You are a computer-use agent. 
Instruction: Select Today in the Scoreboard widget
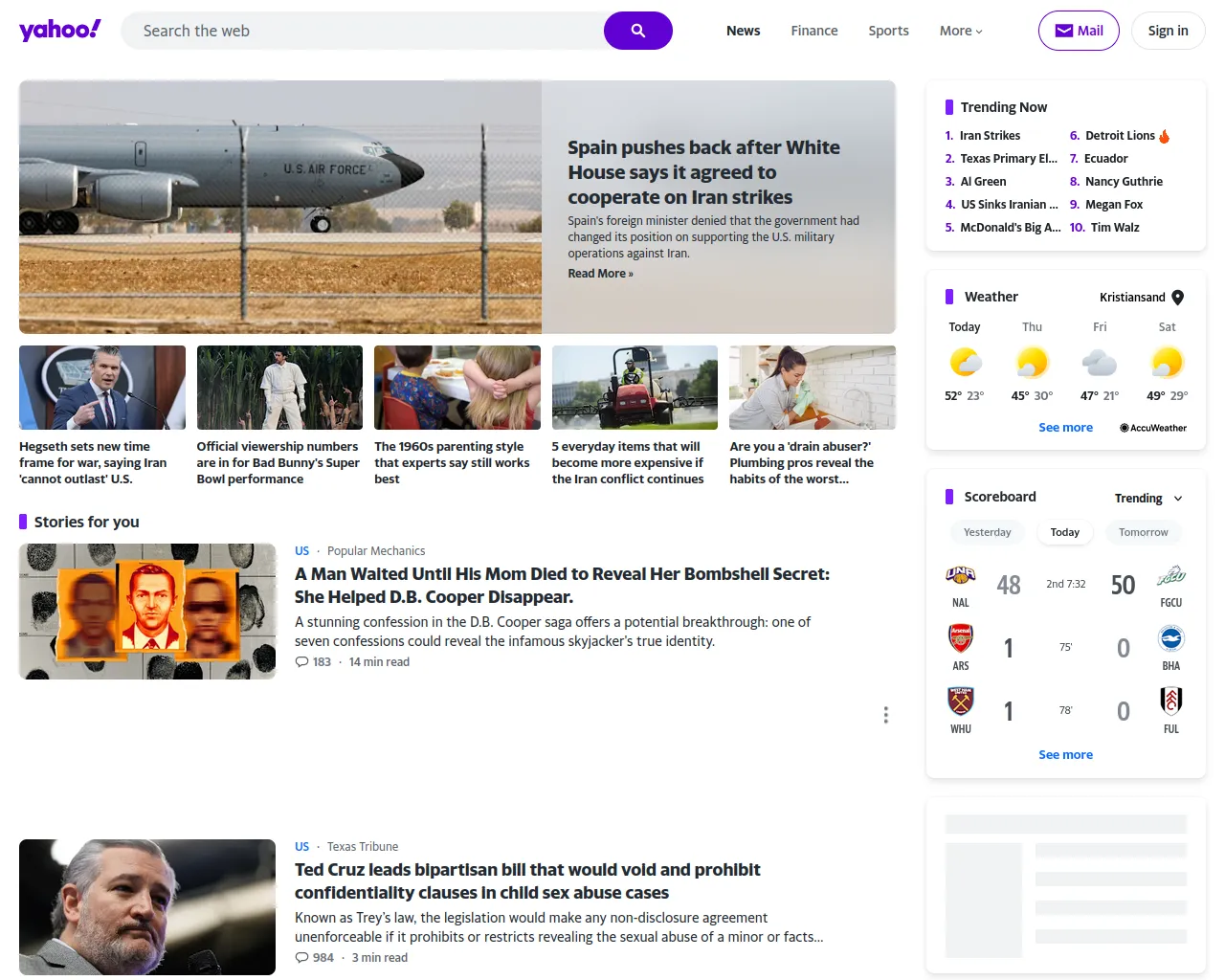1064,532
